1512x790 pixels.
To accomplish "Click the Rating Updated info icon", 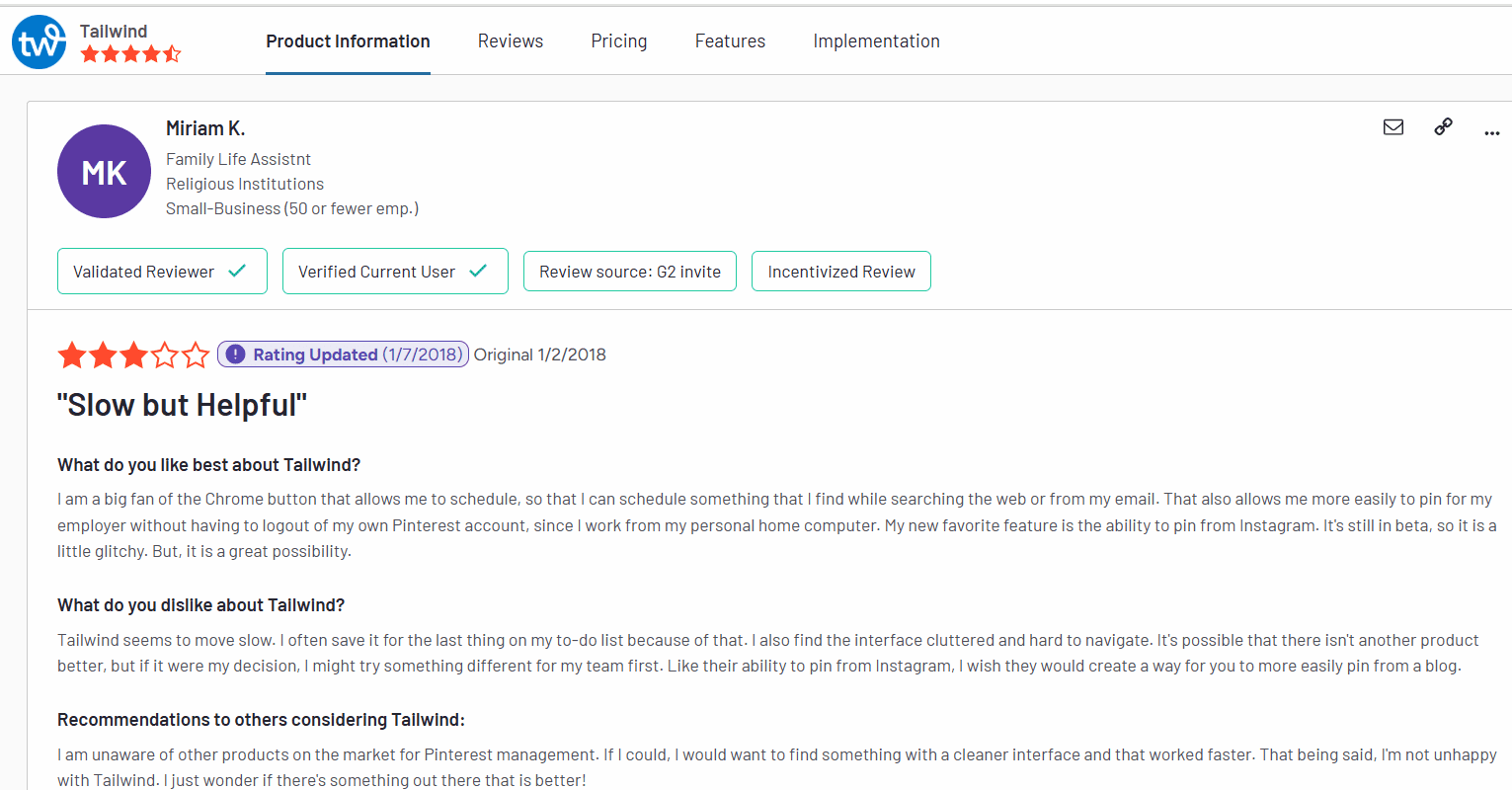I will pyautogui.click(x=235, y=355).
